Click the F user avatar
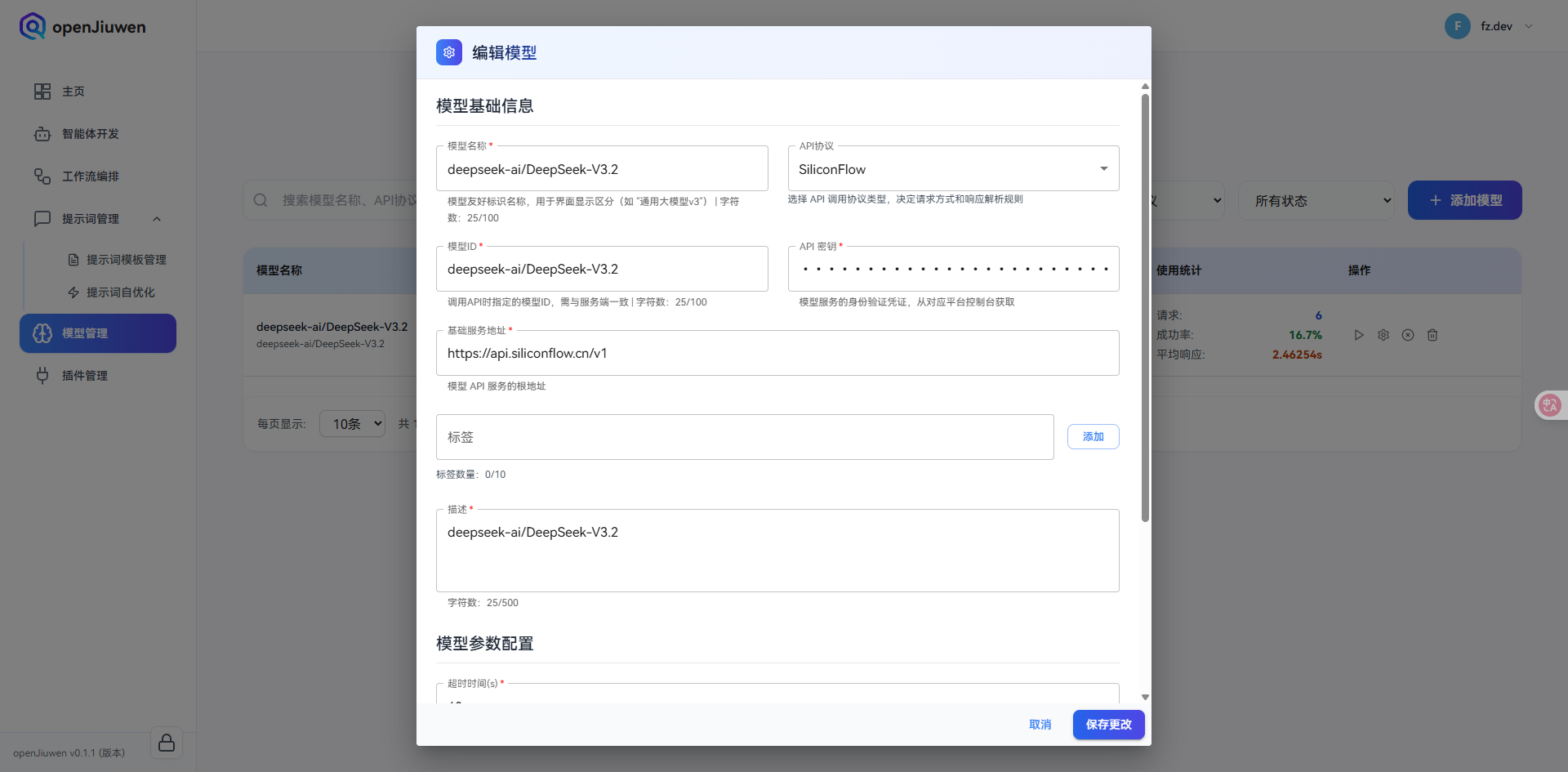The height and width of the screenshot is (772, 1568). click(1457, 26)
